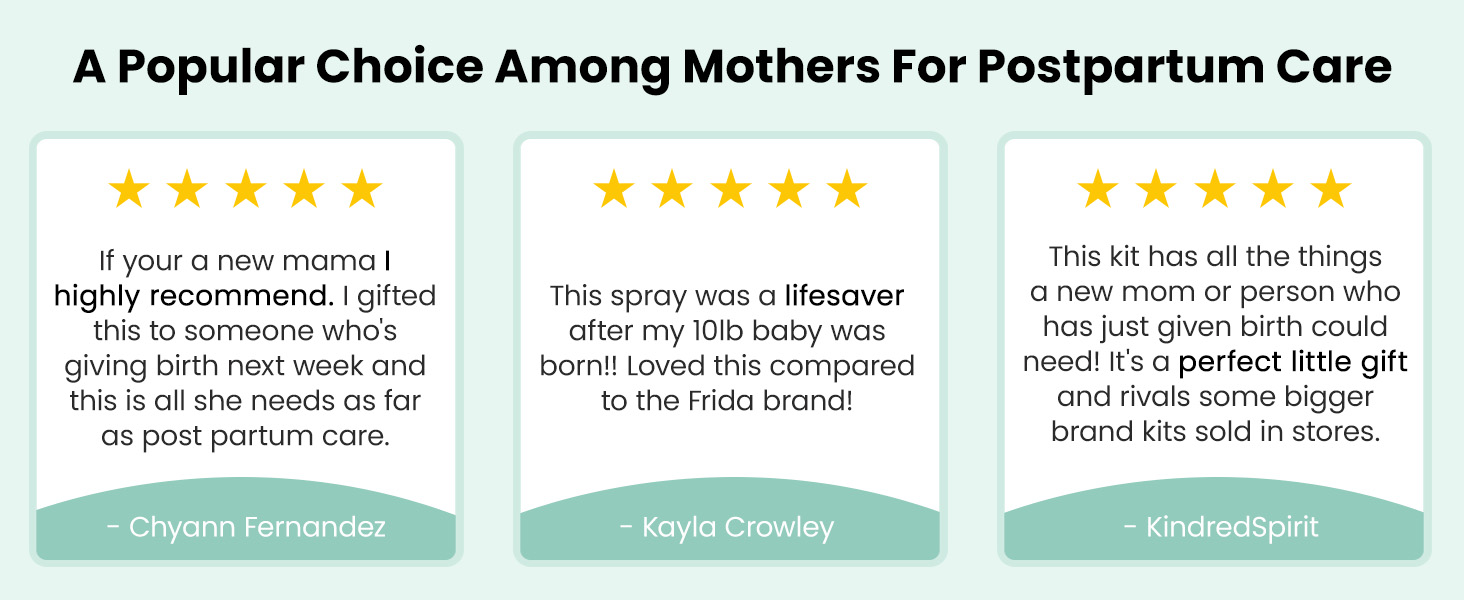
Task: Select the third star in Kayla Crowley's review
Action: (730, 190)
